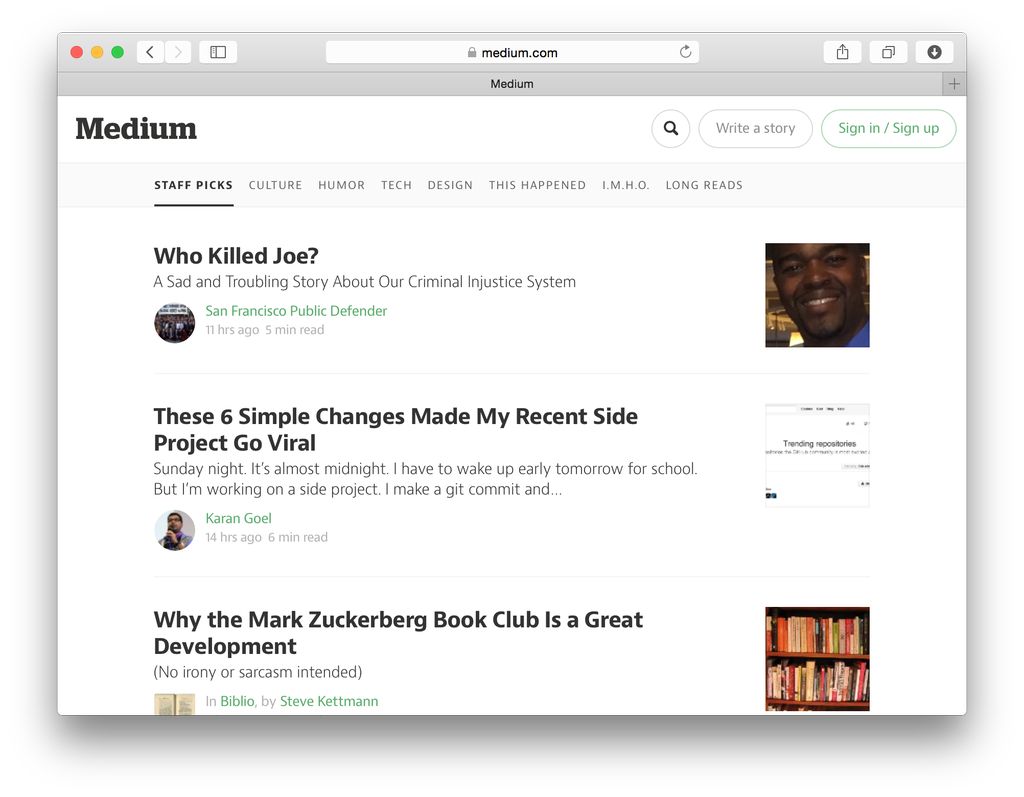Go back with Safari back arrow

point(150,52)
